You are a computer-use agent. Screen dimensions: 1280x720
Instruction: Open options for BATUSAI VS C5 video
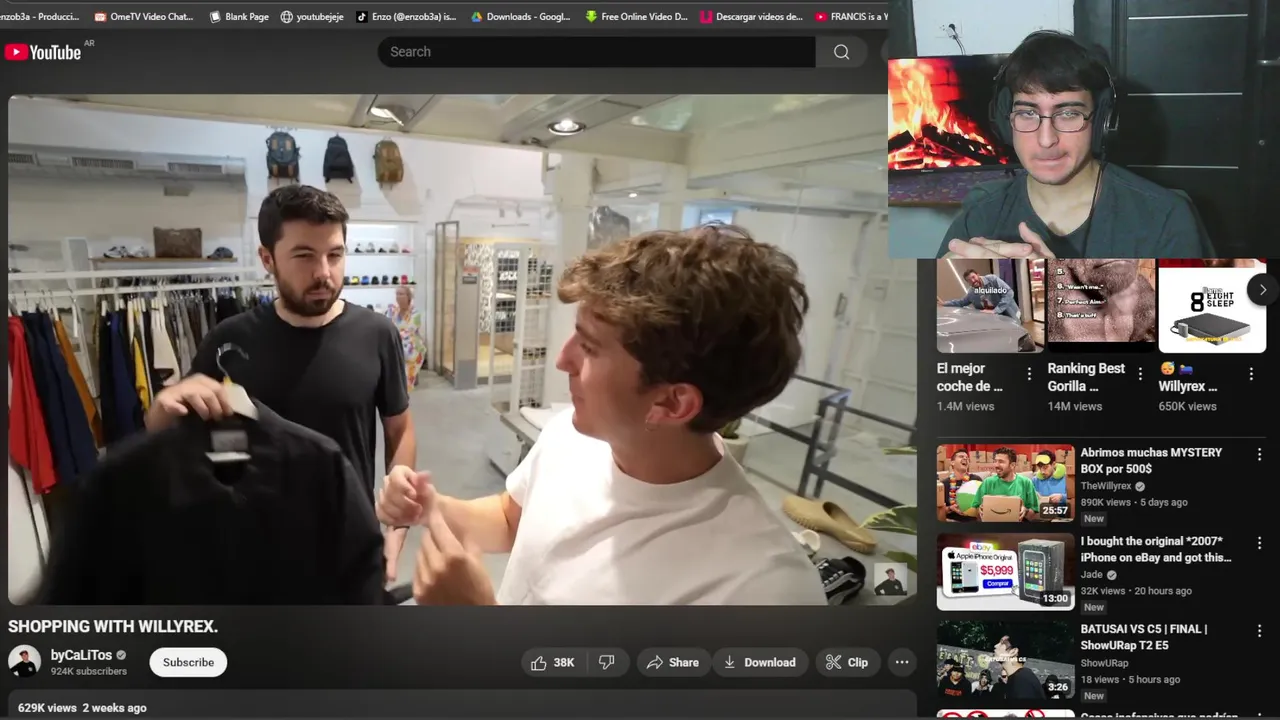(x=1259, y=631)
